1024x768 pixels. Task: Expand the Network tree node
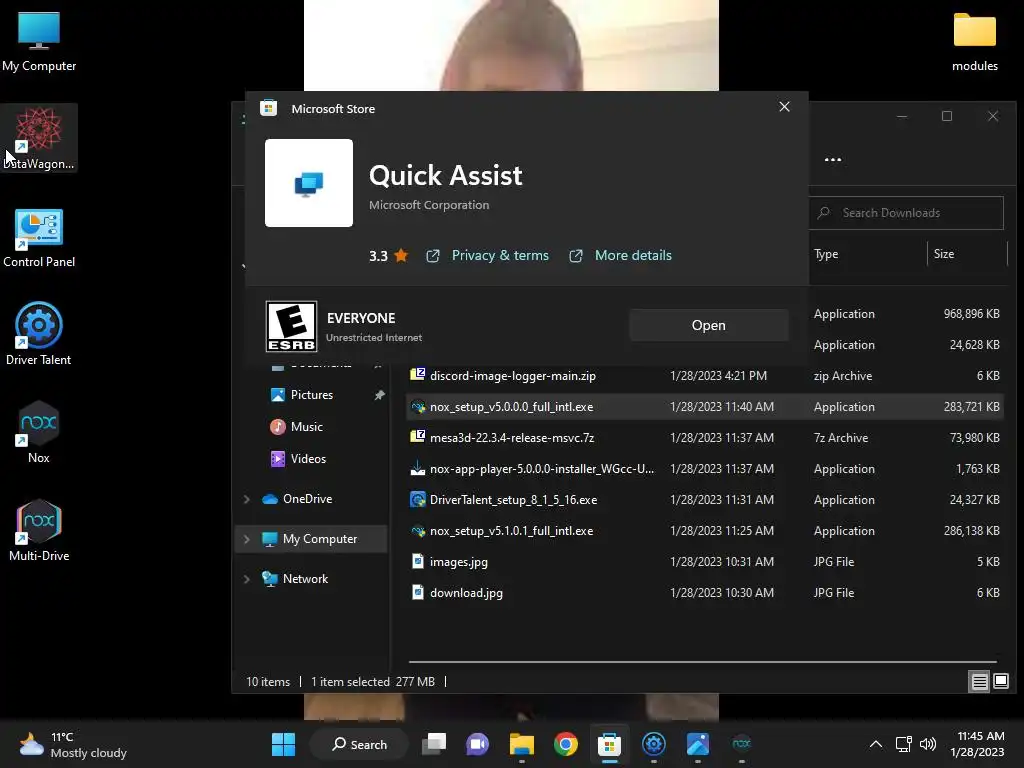coord(247,579)
